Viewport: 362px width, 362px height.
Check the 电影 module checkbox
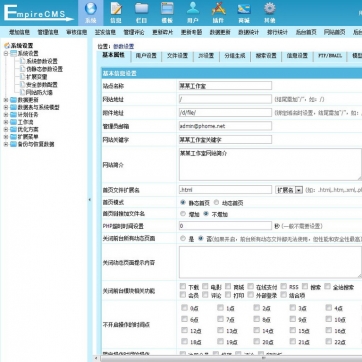(205, 286)
